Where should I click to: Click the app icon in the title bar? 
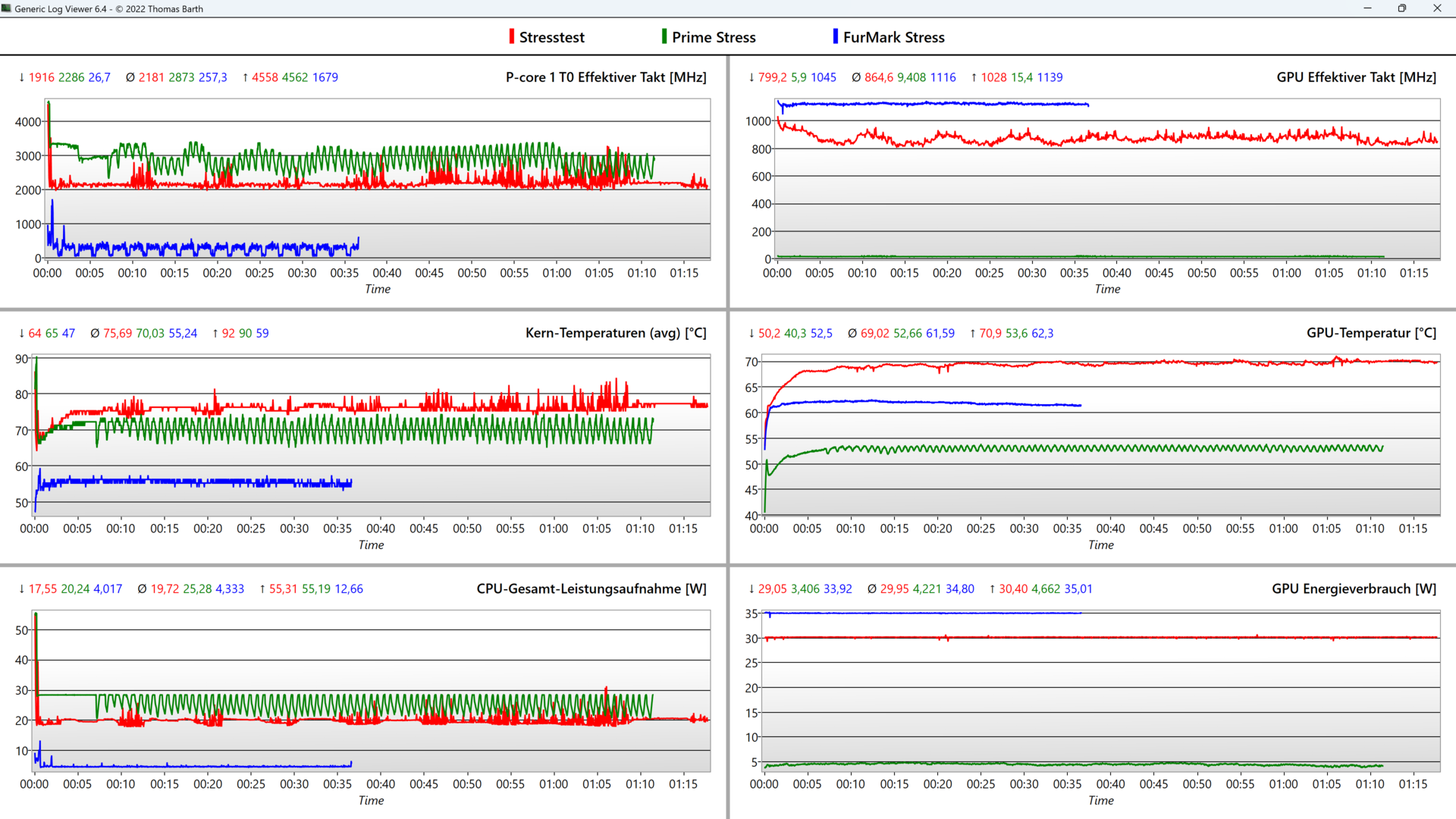click(7, 8)
